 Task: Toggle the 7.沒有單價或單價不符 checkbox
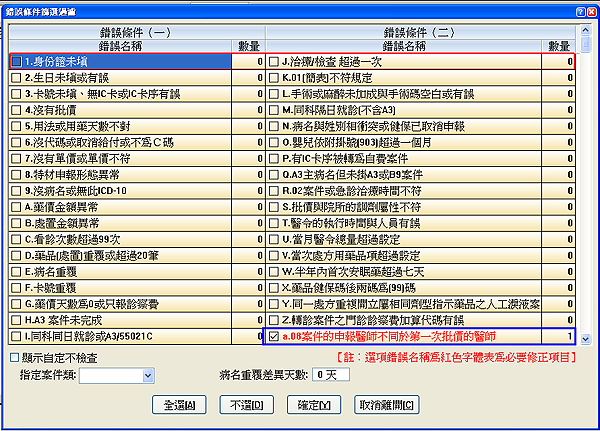click(16, 158)
